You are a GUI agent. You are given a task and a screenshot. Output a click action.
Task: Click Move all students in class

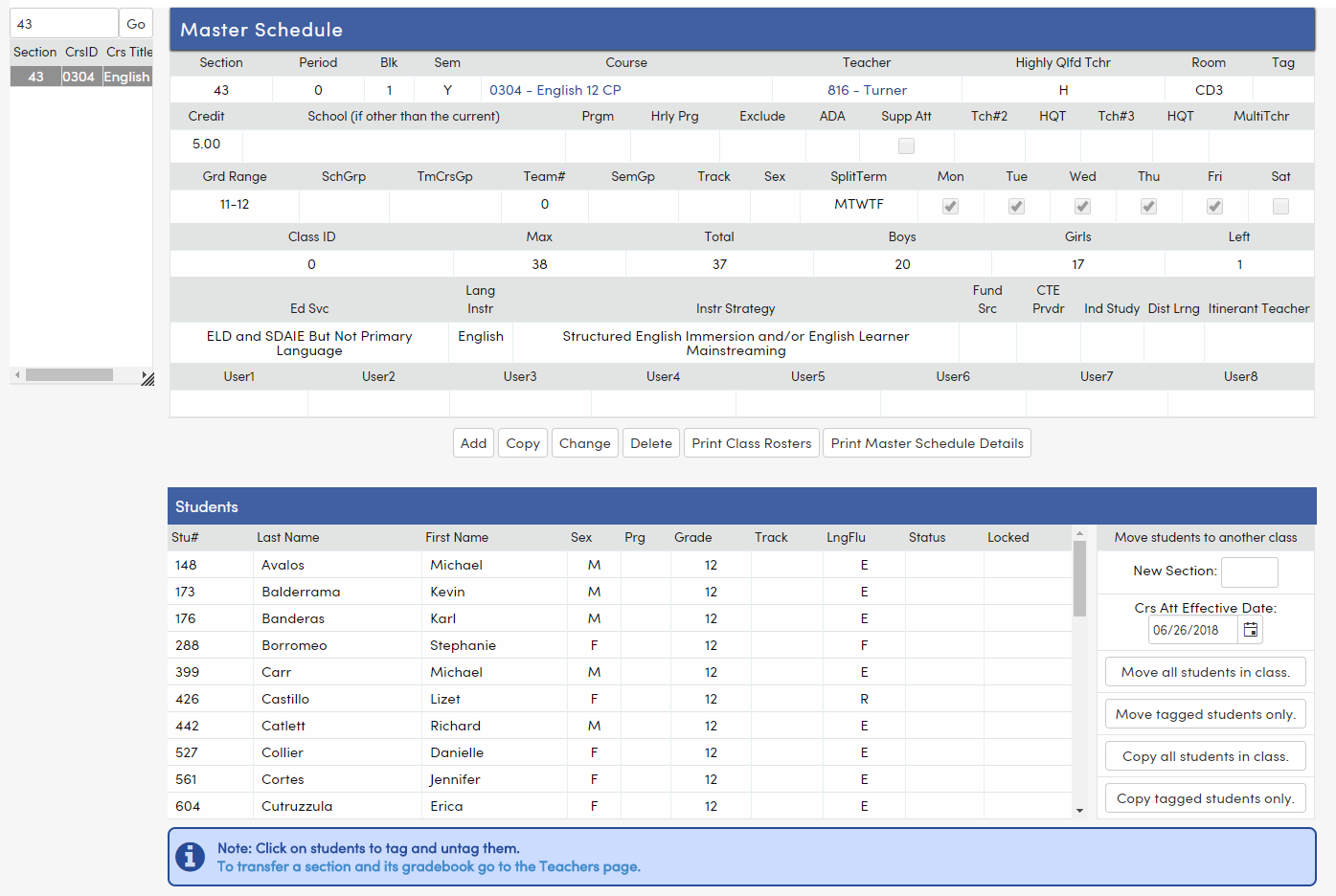click(1205, 671)
